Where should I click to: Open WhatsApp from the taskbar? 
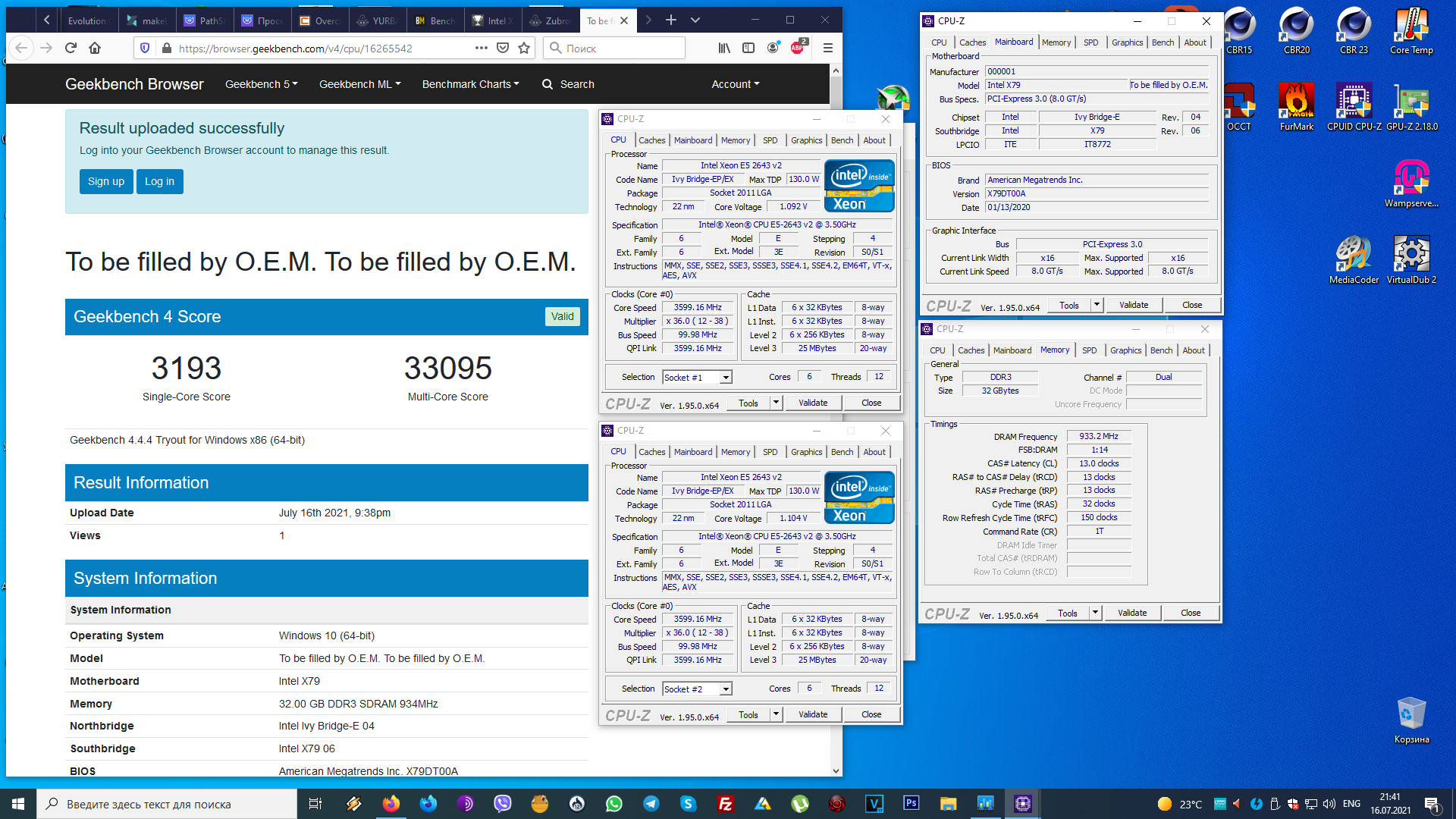(x=614, y=804)
